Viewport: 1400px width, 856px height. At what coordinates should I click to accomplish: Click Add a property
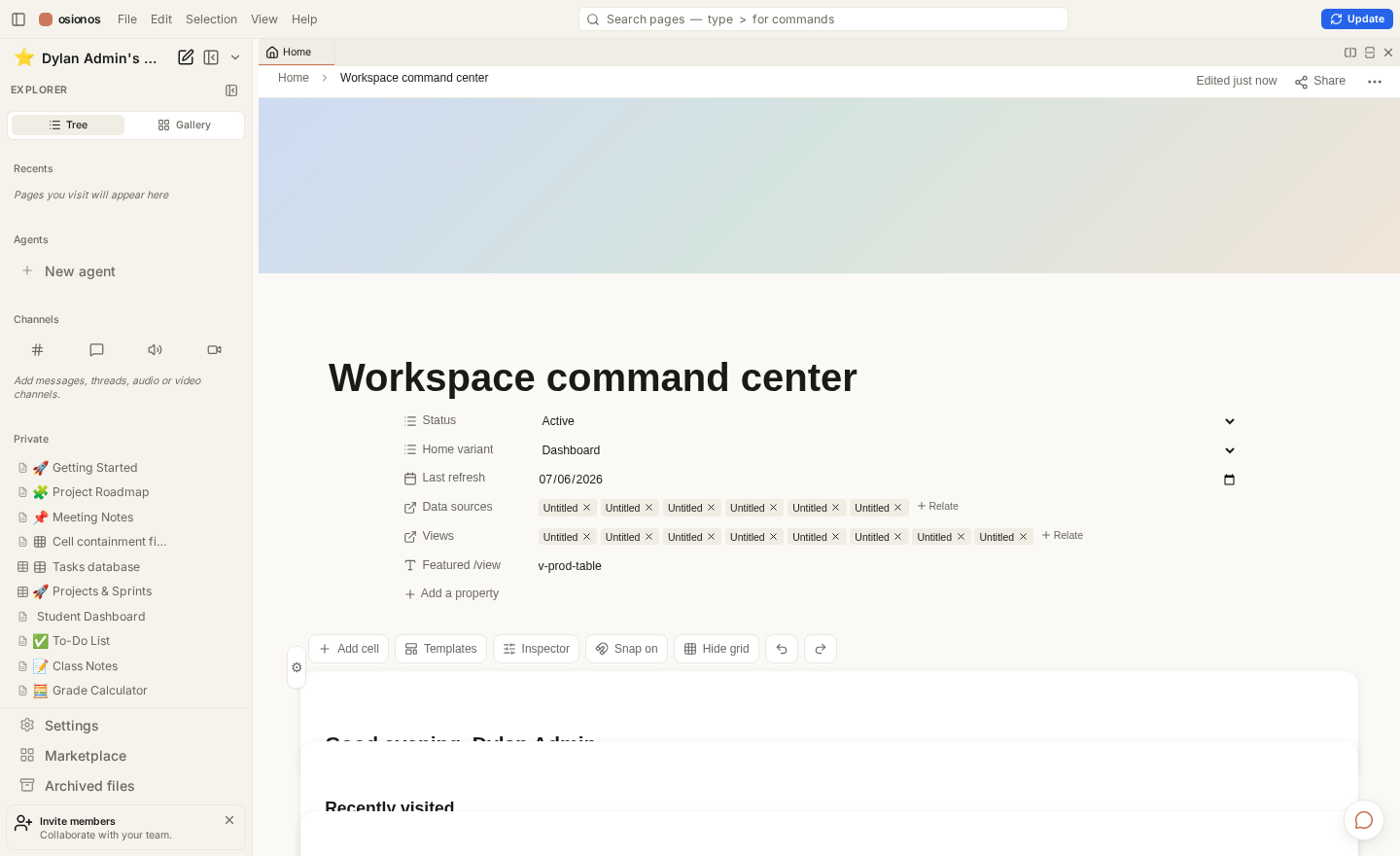coord(452,594)
